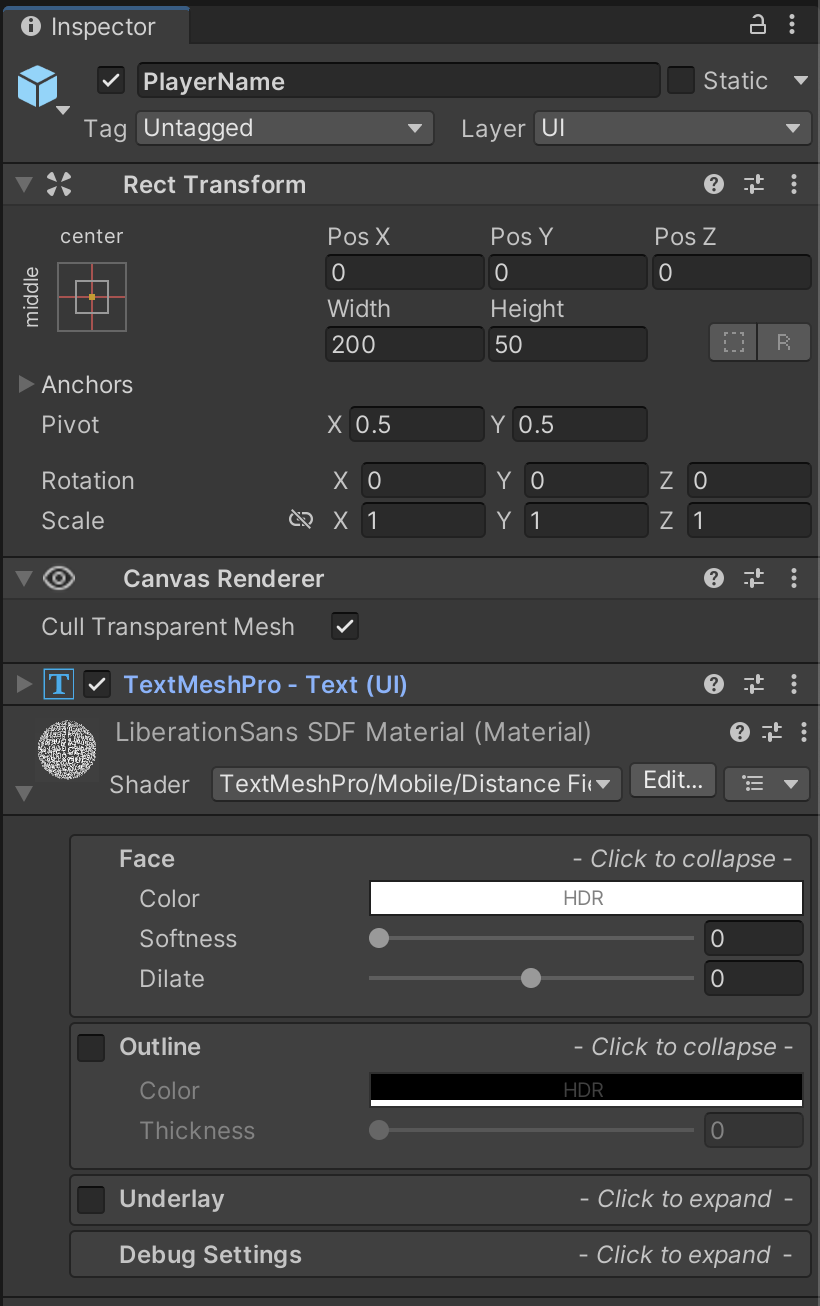Click the shader Edit... button

673,781
